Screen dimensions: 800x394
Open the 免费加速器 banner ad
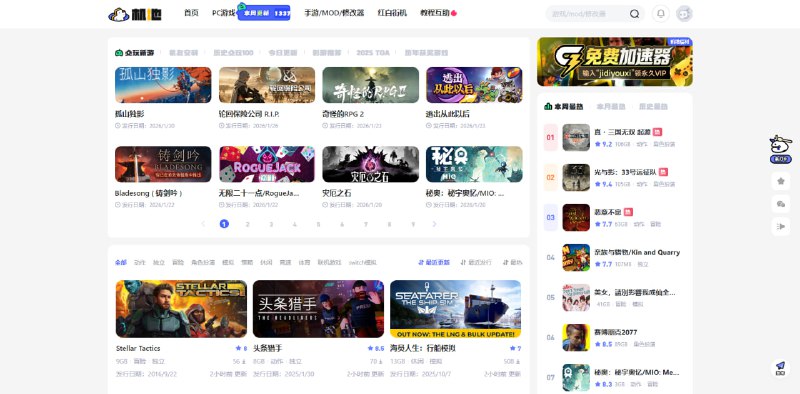615,62
